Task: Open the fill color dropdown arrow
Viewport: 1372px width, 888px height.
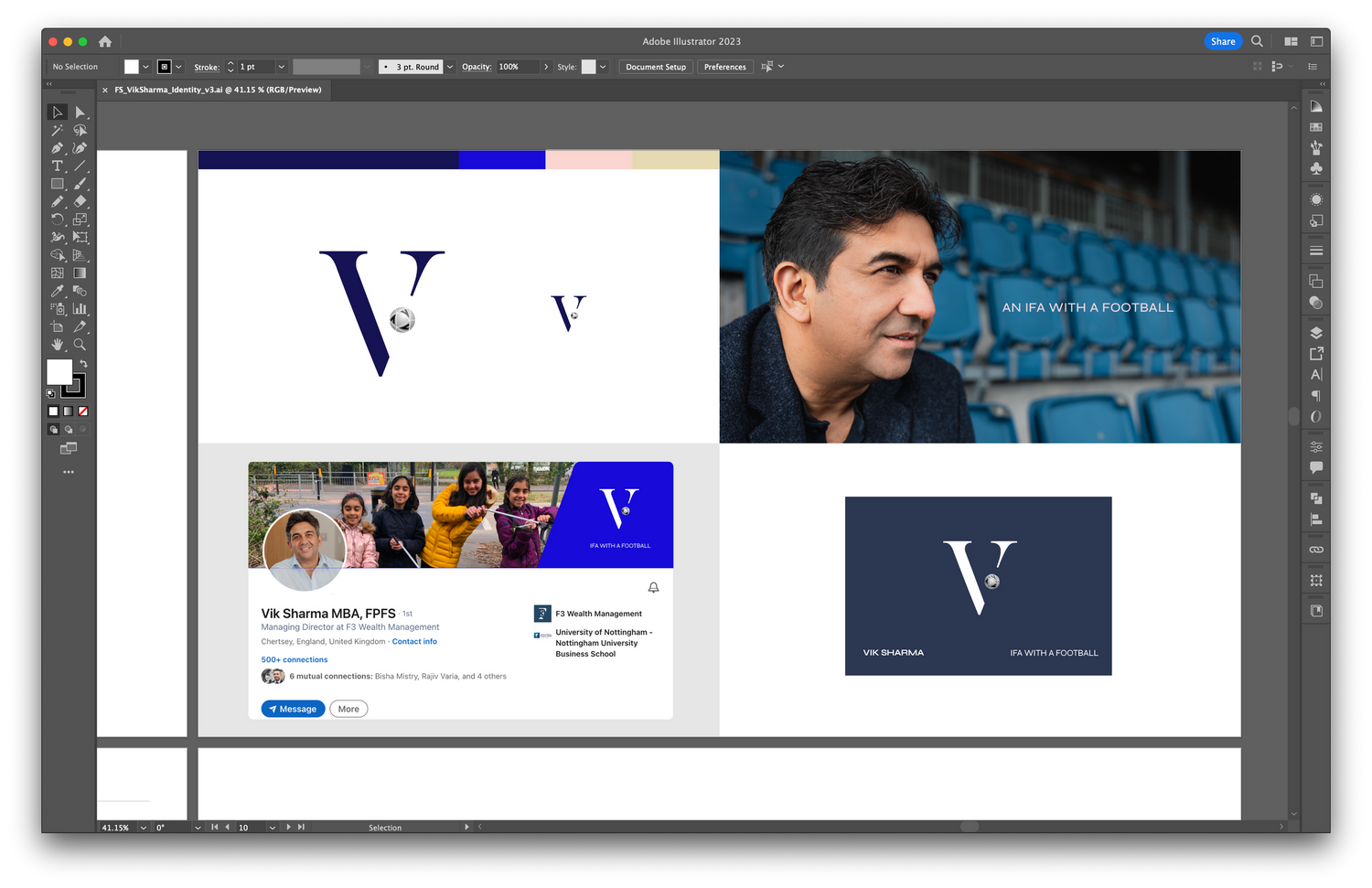Action: coord(145,67)
